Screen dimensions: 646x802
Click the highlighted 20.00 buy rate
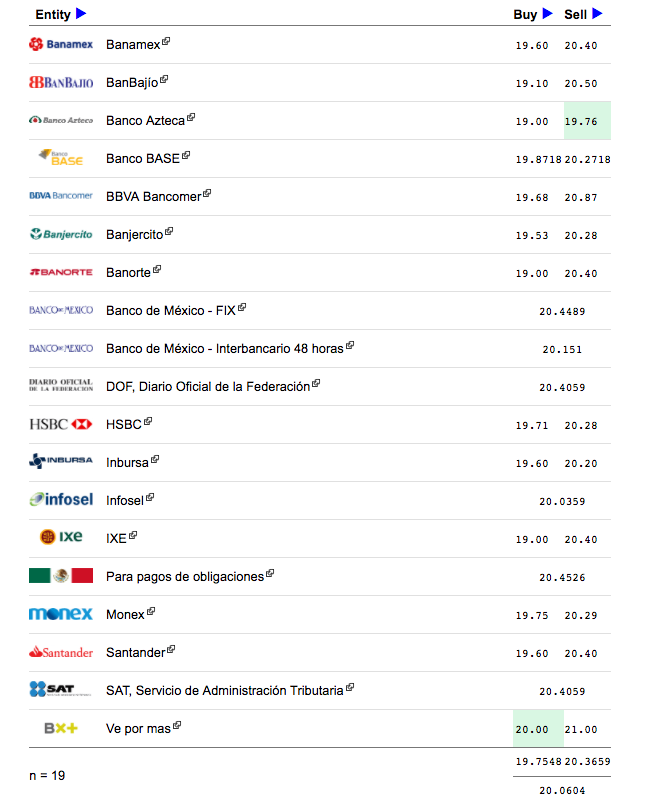tap(532, 729)
